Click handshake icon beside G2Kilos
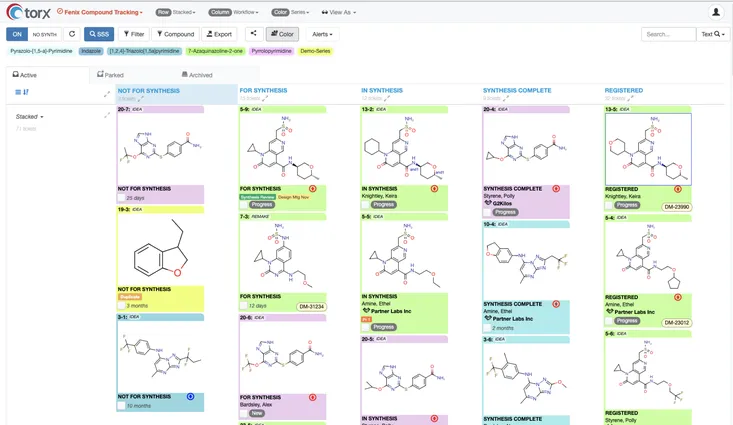 pos(488,203)
